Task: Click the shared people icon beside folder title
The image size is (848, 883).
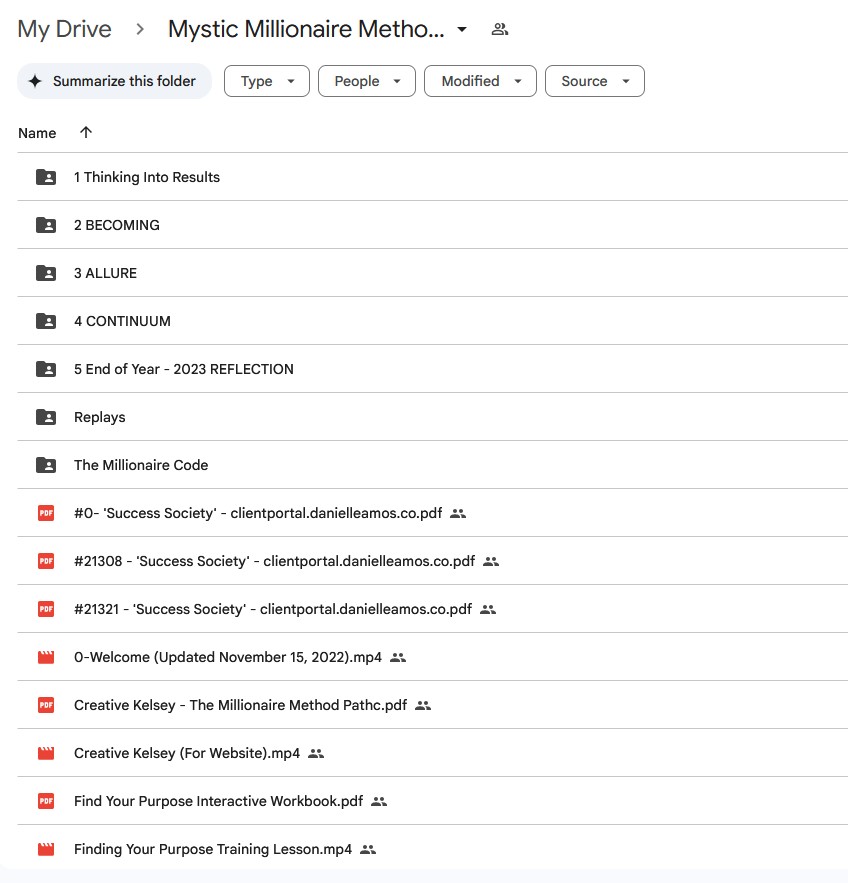Action: click(x=499, y=29)
